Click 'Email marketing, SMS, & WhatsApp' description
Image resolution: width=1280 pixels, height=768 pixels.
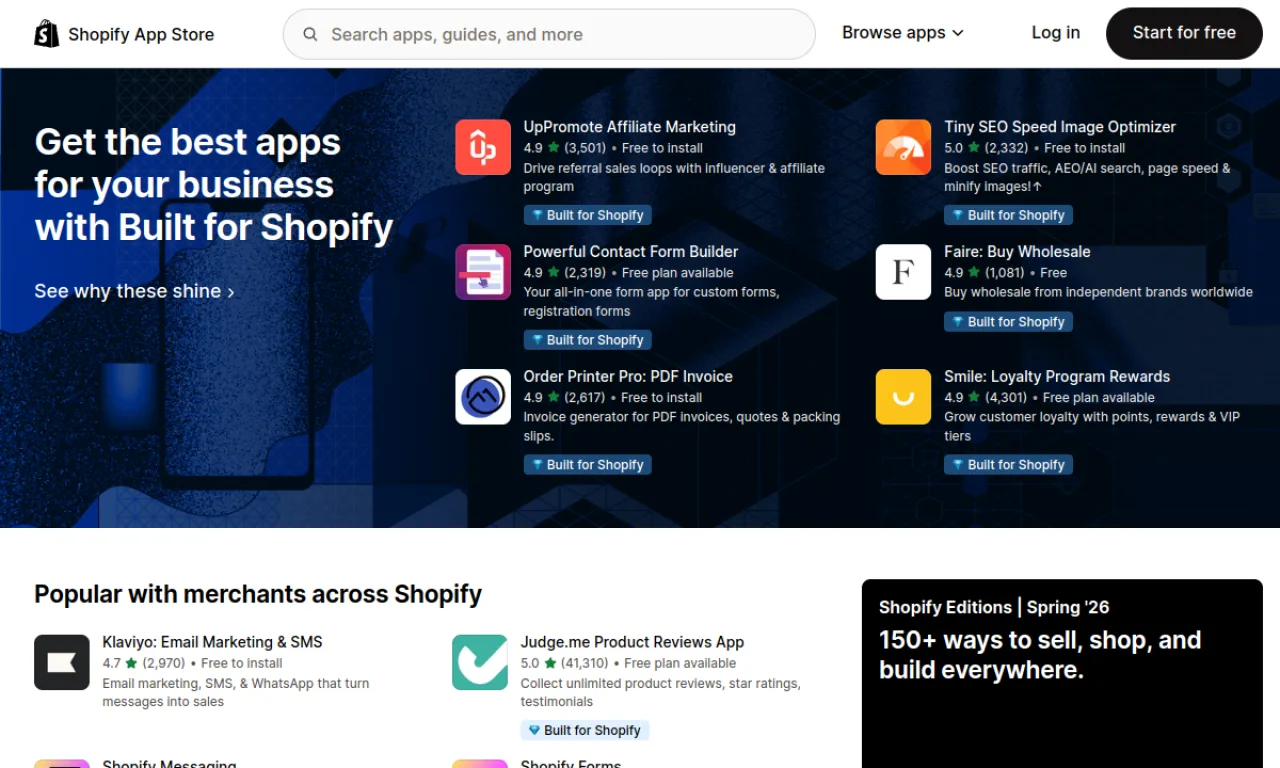[236, 692]
